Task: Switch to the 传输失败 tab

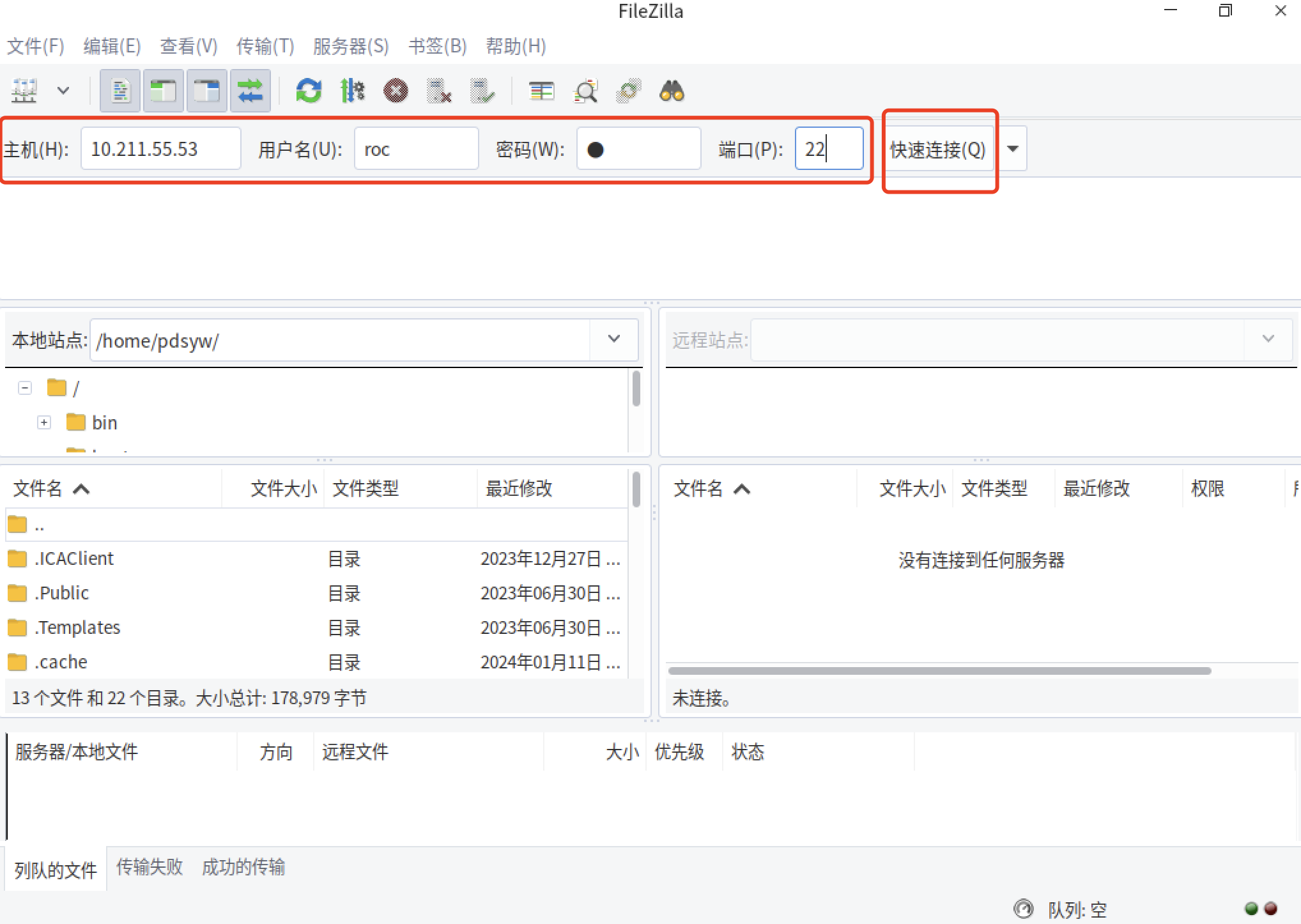Action: pos(150,867)
